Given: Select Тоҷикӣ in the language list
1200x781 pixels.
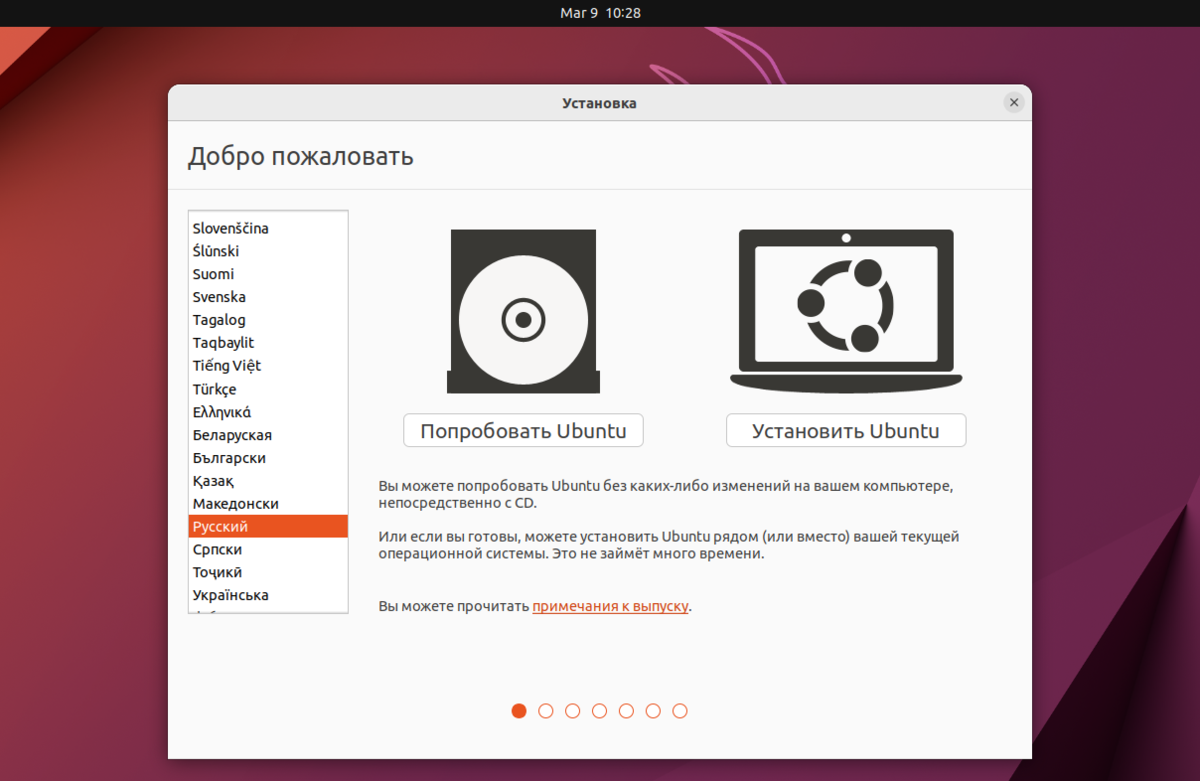Looking at the screenshot, I should pyautogui.click(x=268, y=573).
